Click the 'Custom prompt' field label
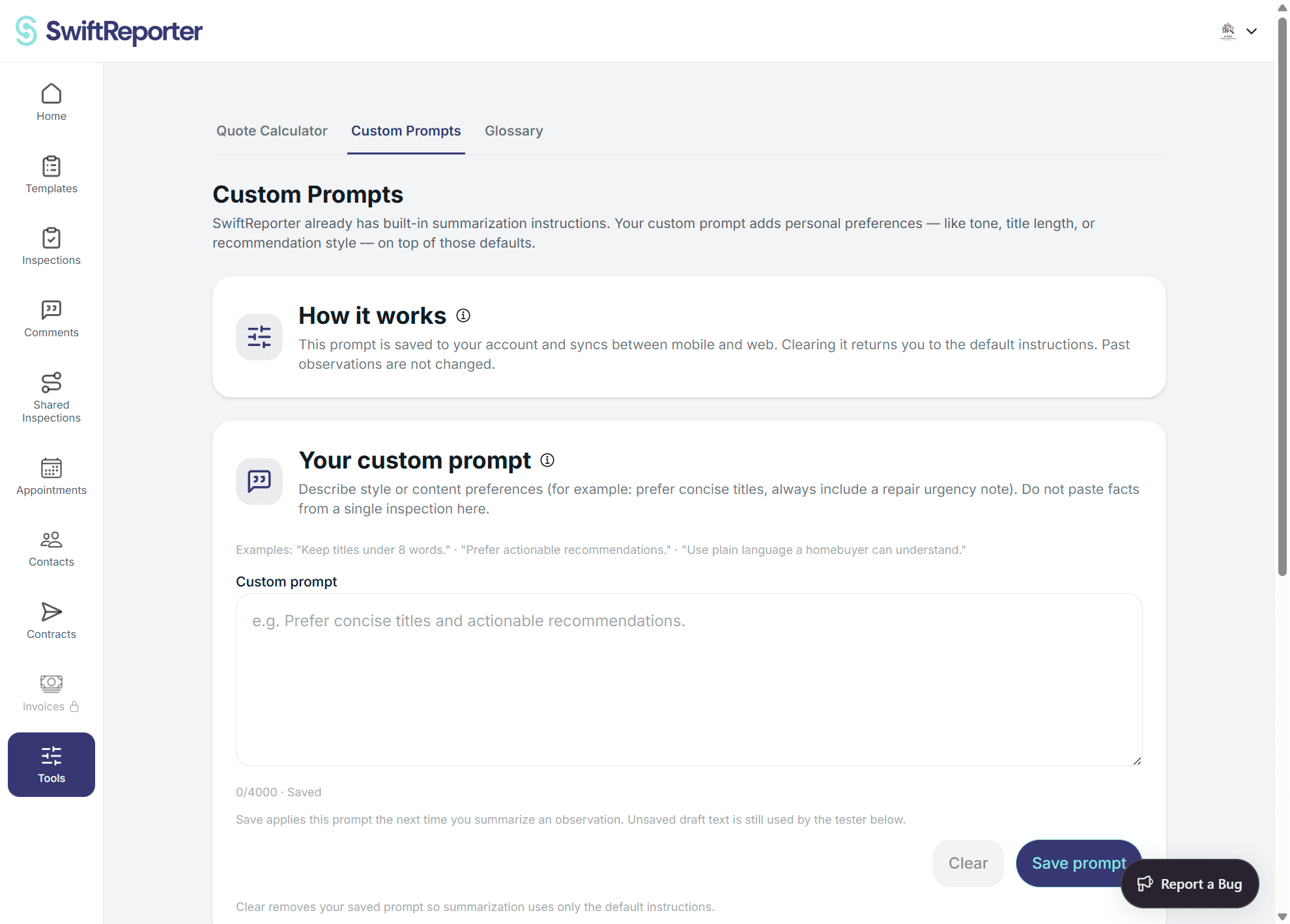This screenshot has height=924, width=1290. click(286, 582)
